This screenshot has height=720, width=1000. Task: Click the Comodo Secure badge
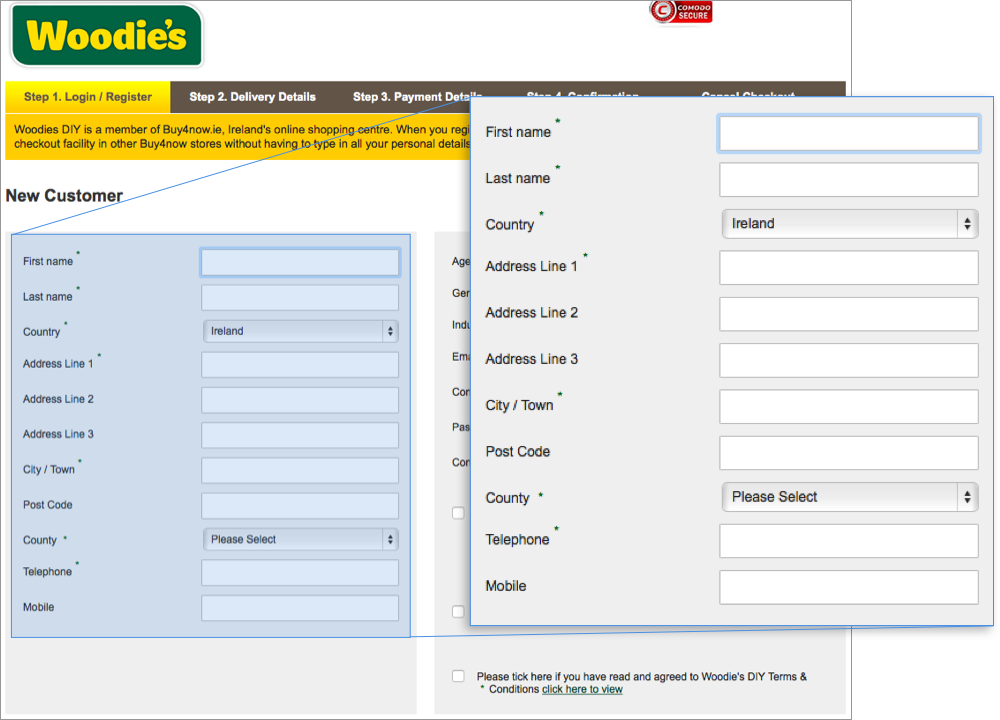(x=681, y=12)
